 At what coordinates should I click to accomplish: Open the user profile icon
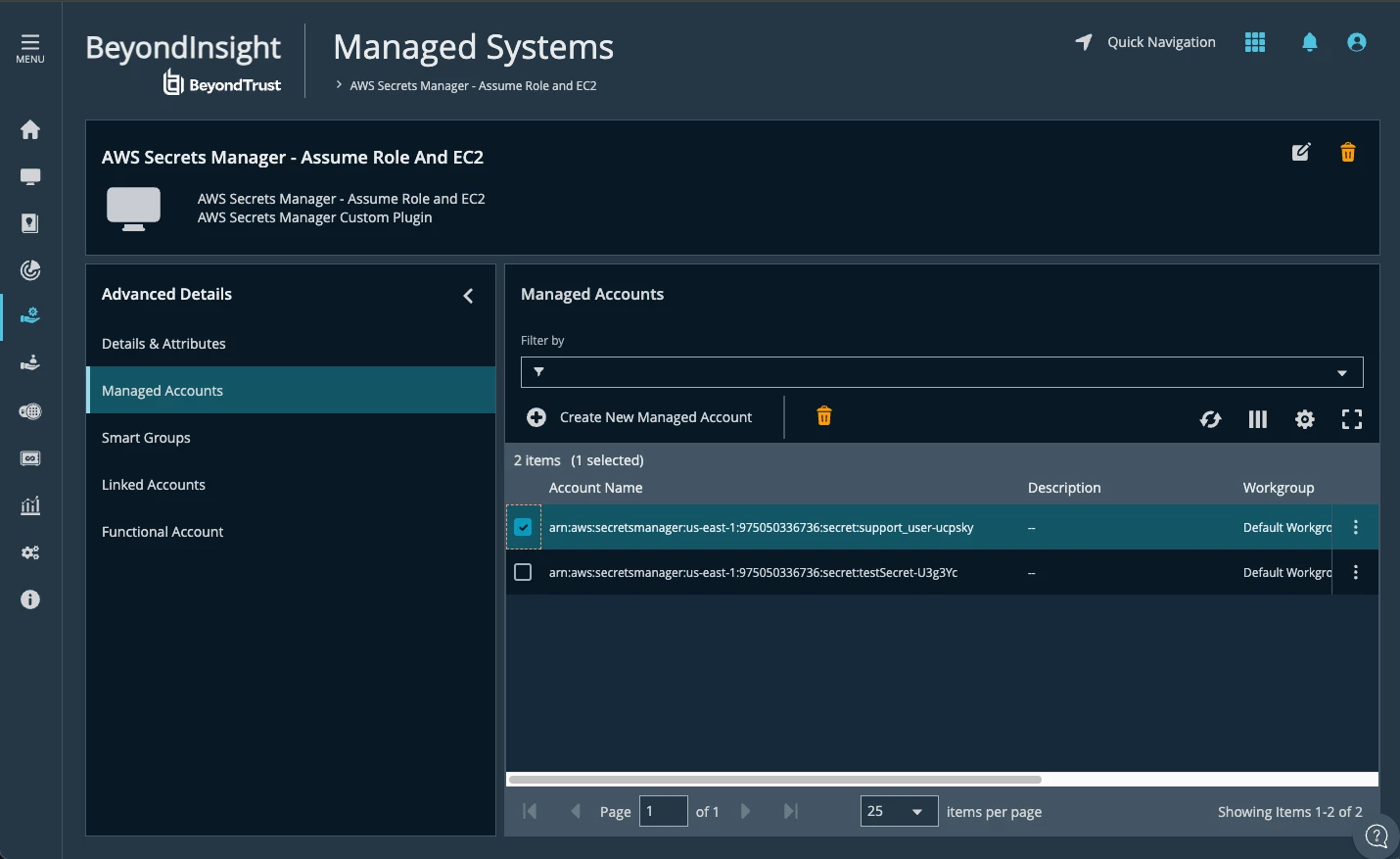pyautogui.click(x=1357, y=42)
